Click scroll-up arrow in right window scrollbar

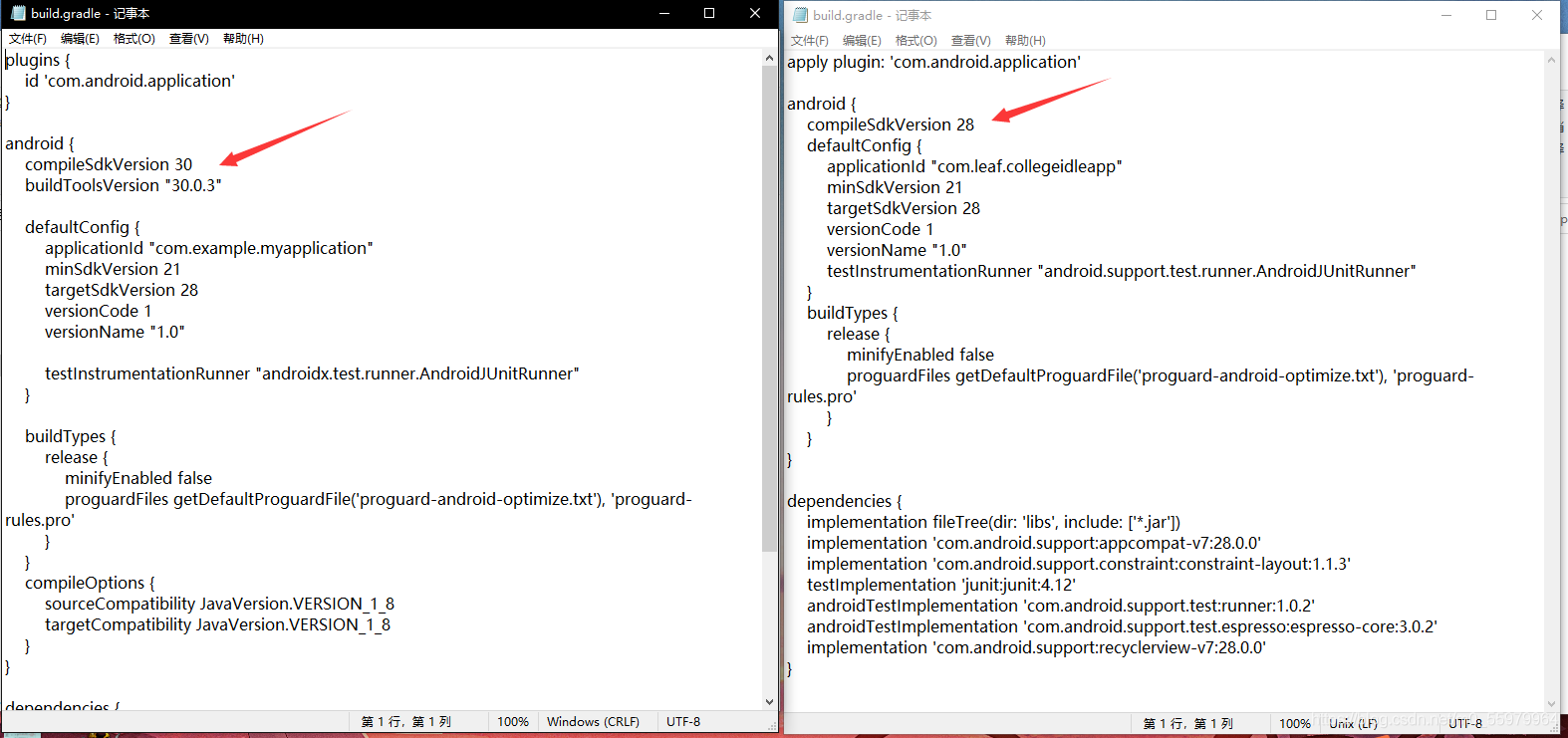click(1551, 60)
